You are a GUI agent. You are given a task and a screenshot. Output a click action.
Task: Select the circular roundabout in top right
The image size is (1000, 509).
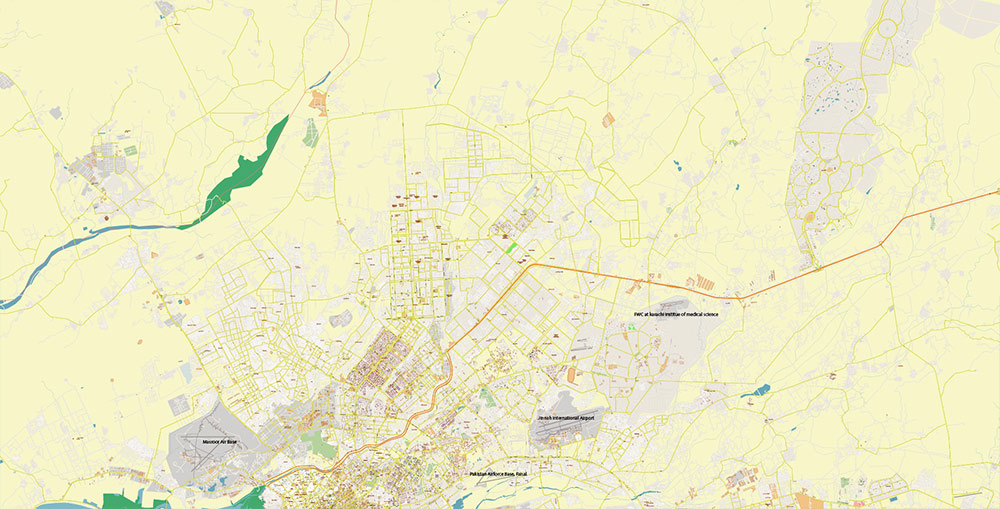click(886, 28)
